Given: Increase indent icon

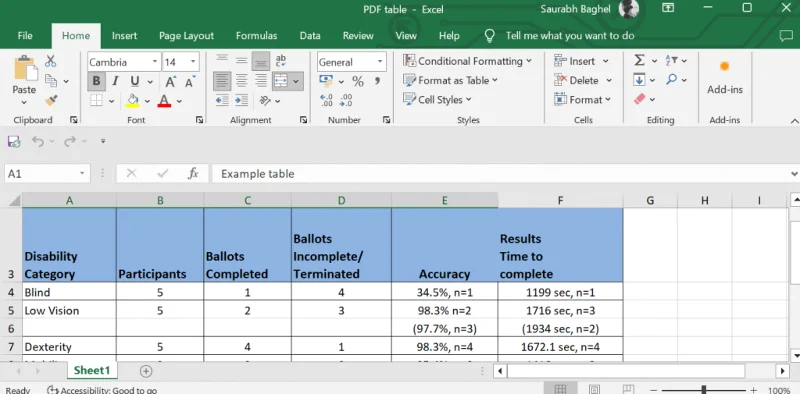Looking at the screenshot, I should coord(241,101).
